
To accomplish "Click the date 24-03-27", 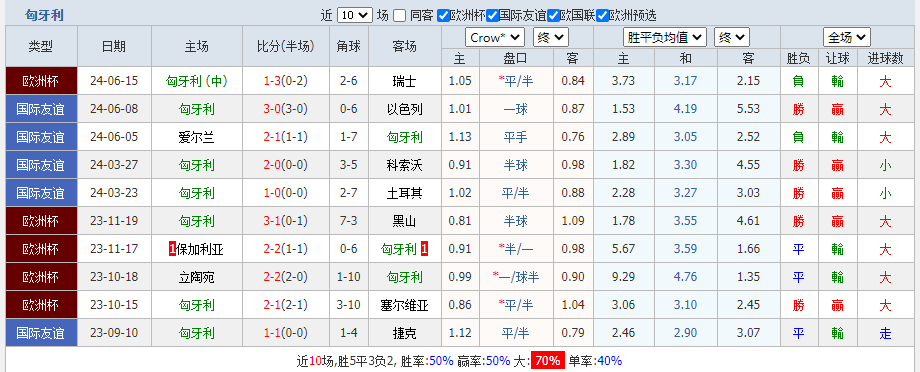I will coord(114,165).
